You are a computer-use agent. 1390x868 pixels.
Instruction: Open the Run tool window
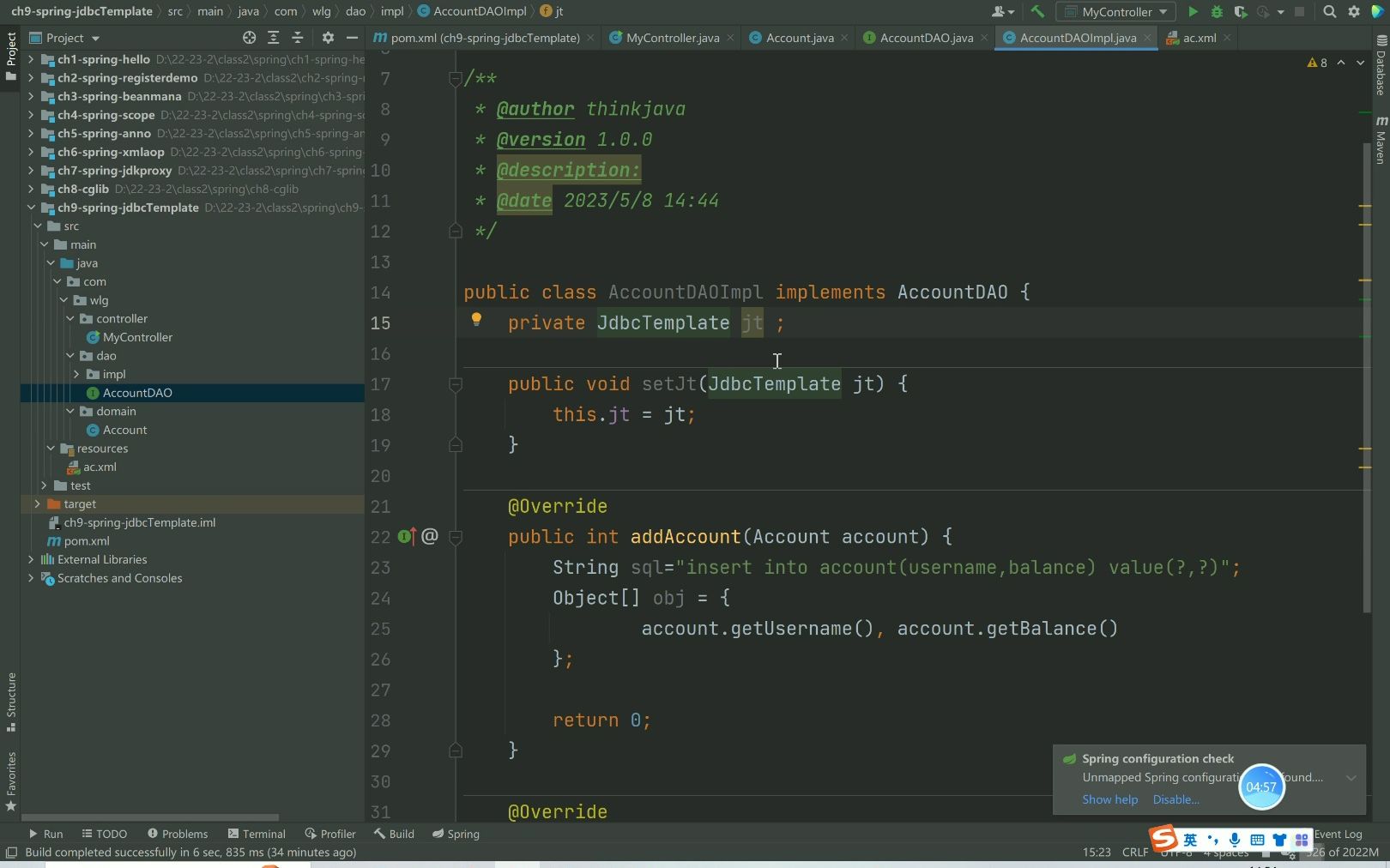[x=45, y=834]
